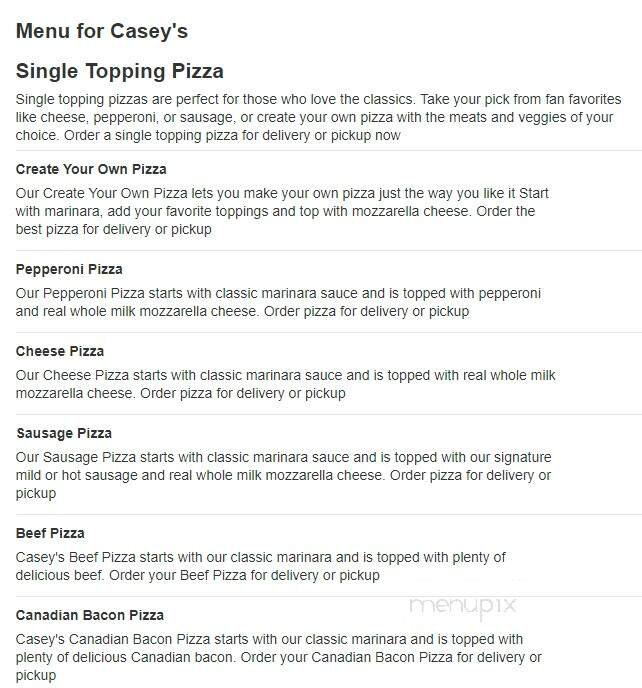This screenshot has width=642, height=688.
Task: Open the Canadian Bacon Pizza item
Action: click(90, 615)
